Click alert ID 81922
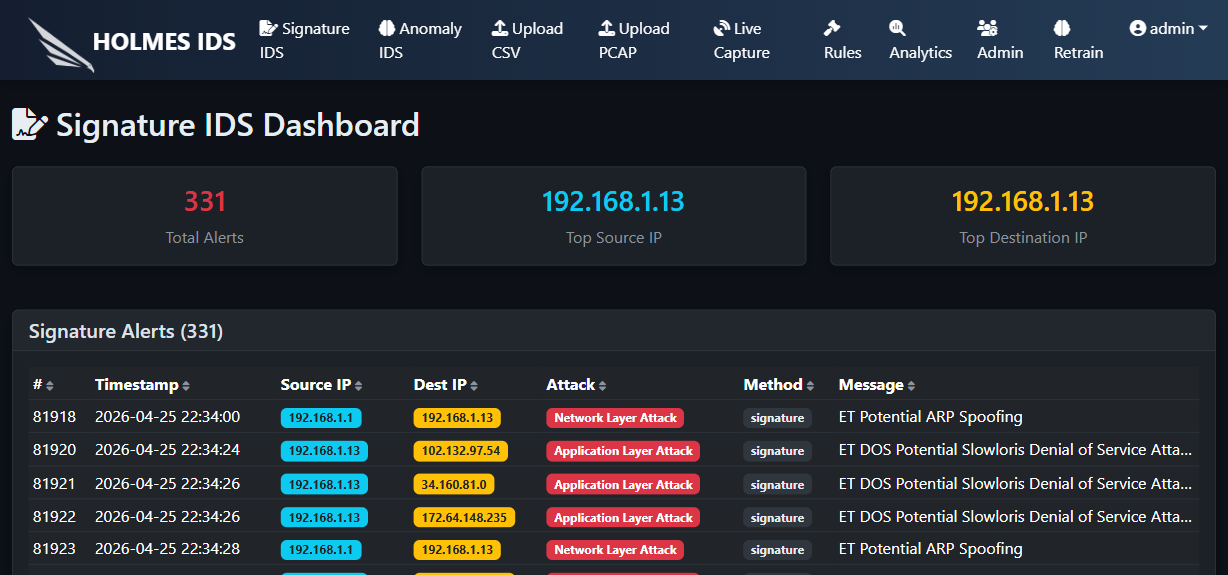The width and height of the screenshot is (1228, 575). pos(54,517)
